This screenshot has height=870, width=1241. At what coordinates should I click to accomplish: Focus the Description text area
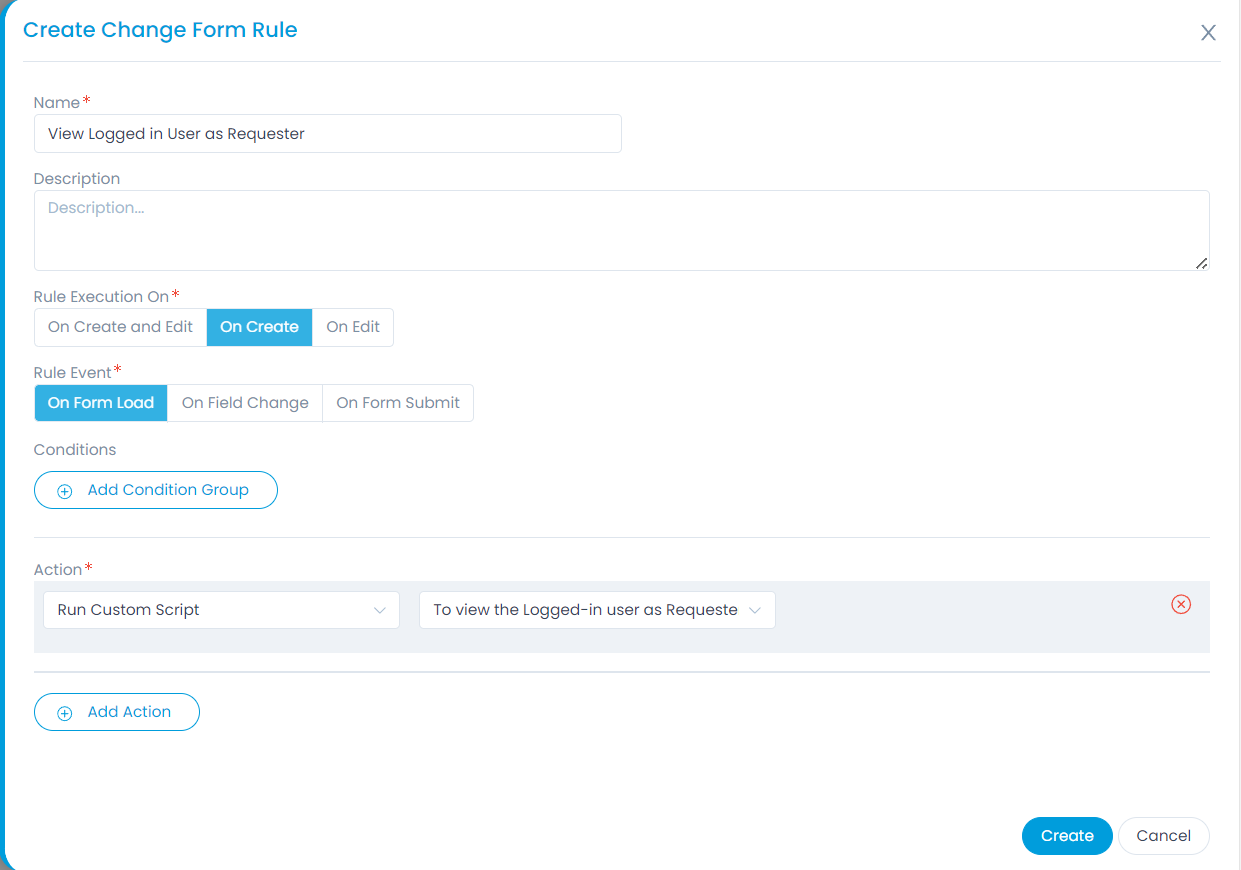pyautogui.click(x=620, y=230)
